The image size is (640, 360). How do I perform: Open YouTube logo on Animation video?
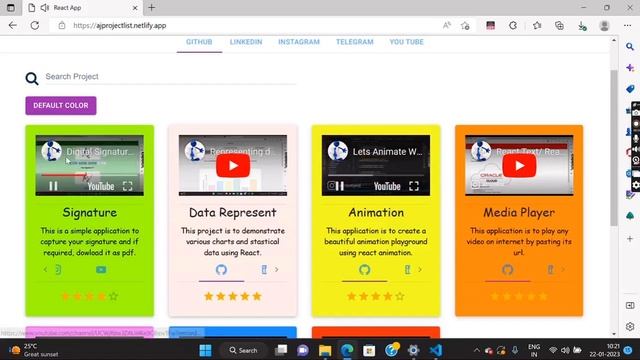pyautogui.click(x=387, y=187)
